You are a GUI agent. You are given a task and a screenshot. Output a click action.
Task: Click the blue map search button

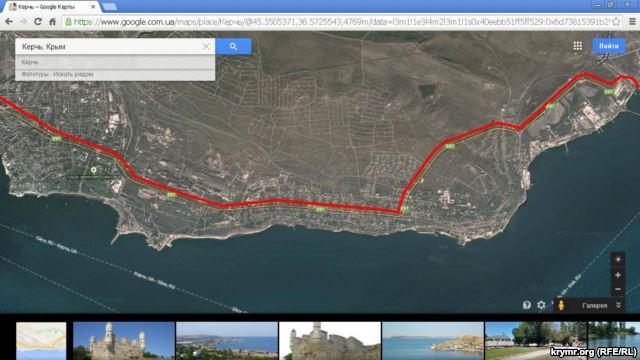click(233, 47)
